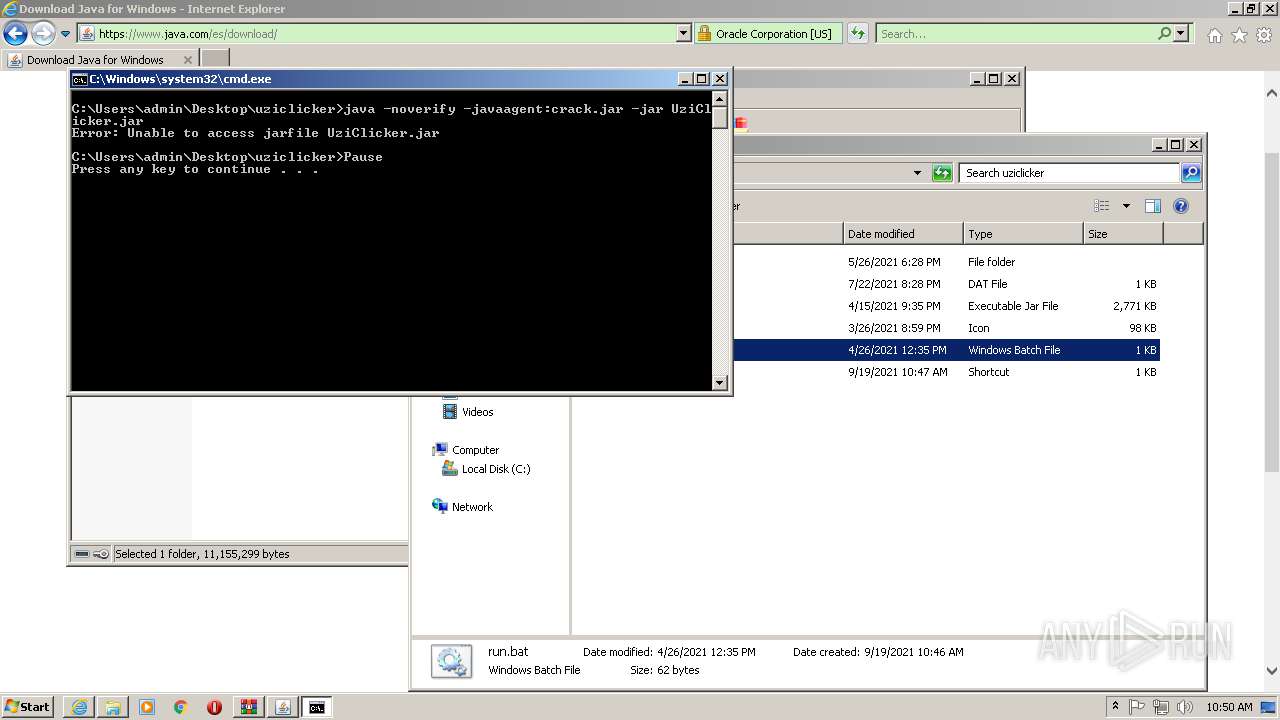Screen dimensions: 1280x720
Task: Click the IE page scrollbar down arrow
Action: click(x=1272, y=671)
